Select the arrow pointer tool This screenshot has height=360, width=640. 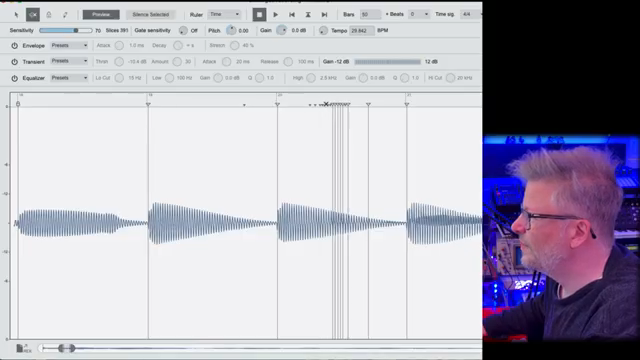tap(16, 15)
